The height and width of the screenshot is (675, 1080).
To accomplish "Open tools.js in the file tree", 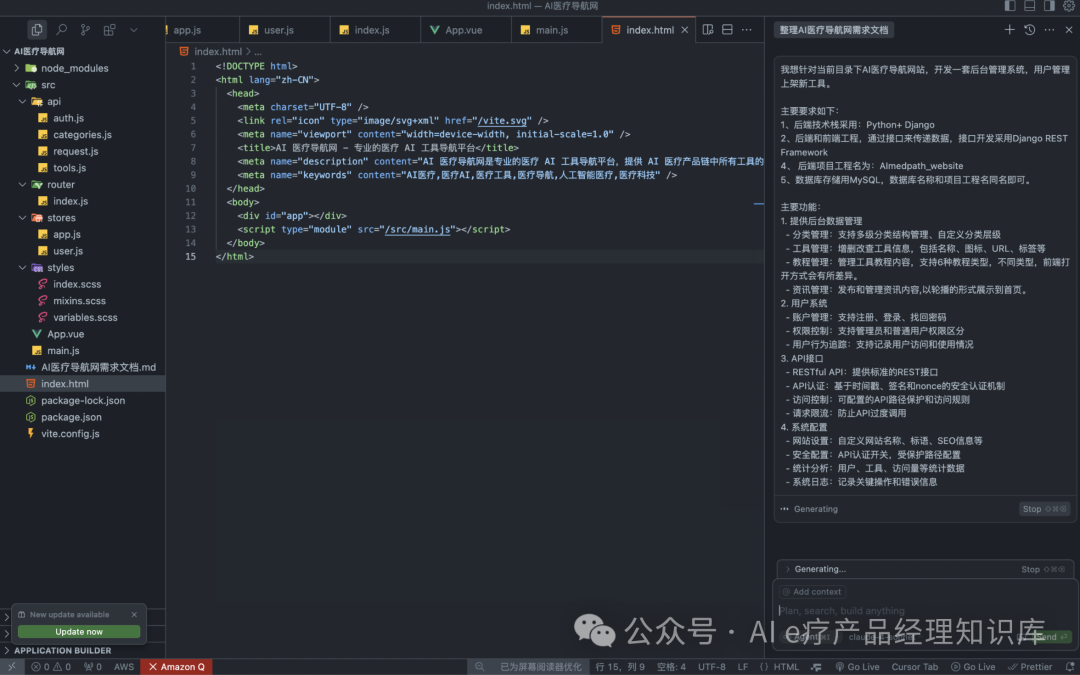I will coord(70,168).
